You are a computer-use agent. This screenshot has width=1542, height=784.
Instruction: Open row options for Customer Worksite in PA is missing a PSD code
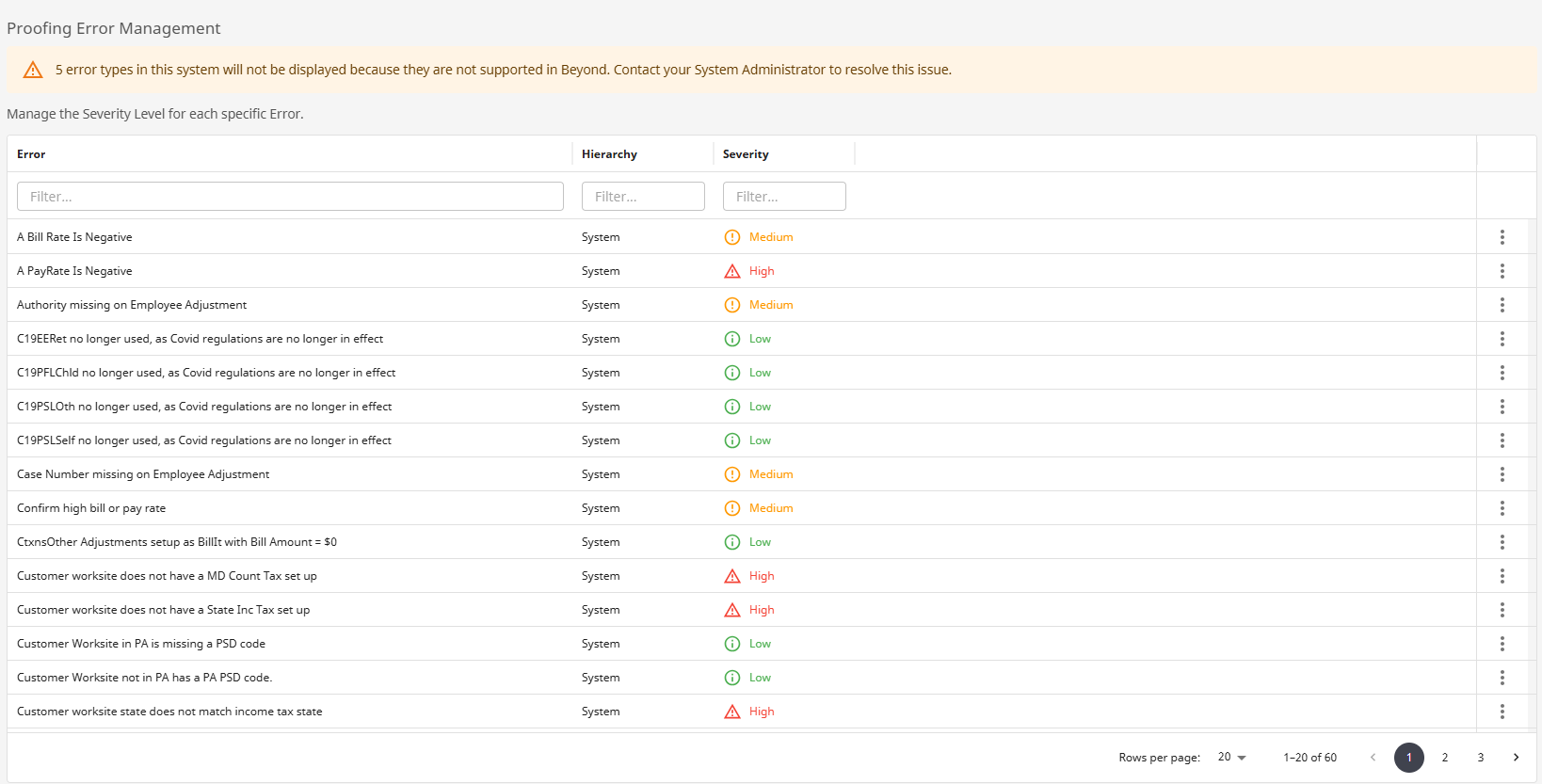pyautogui.click(x=1502, y=644)
